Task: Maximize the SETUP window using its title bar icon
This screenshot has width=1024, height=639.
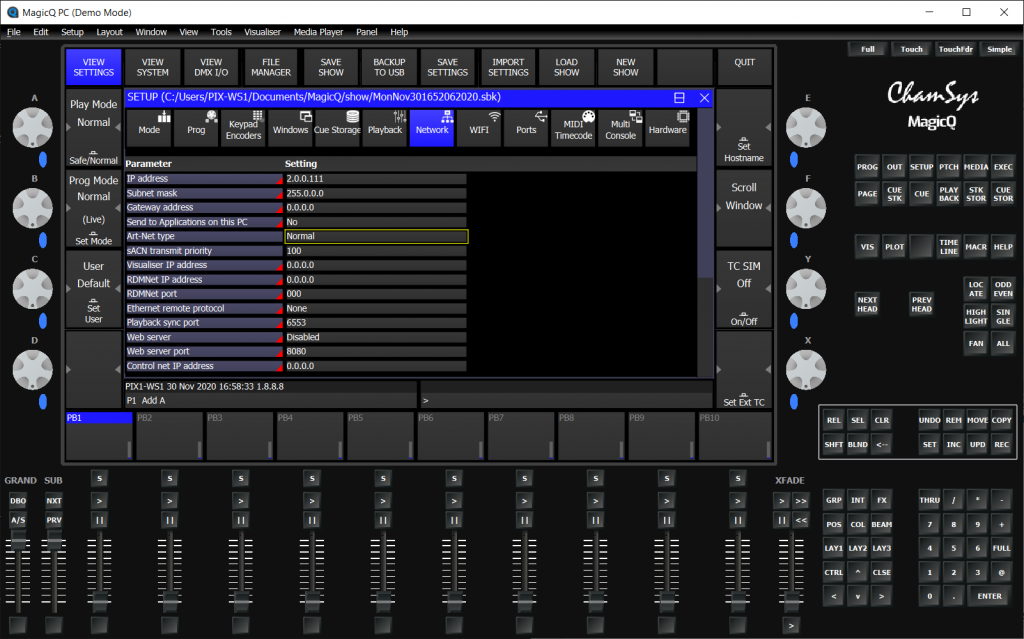Action: click(679, 98)
